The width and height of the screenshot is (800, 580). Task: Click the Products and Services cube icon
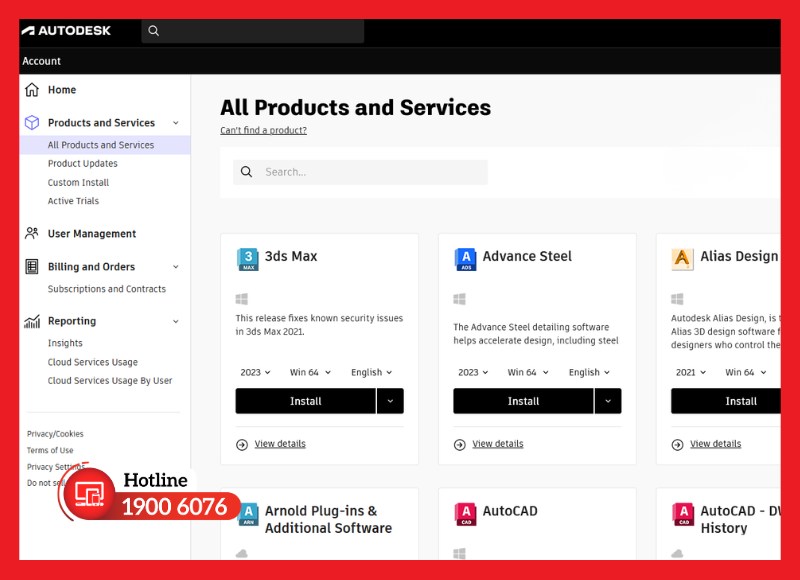[32, 122]
